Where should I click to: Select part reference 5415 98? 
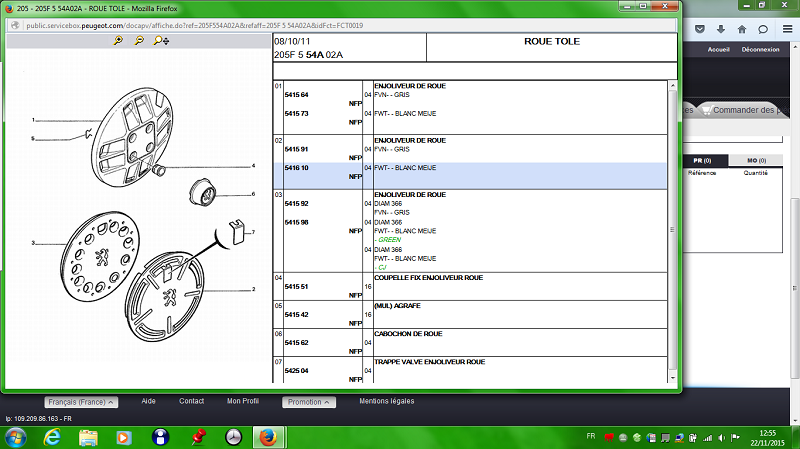[296, 222]
